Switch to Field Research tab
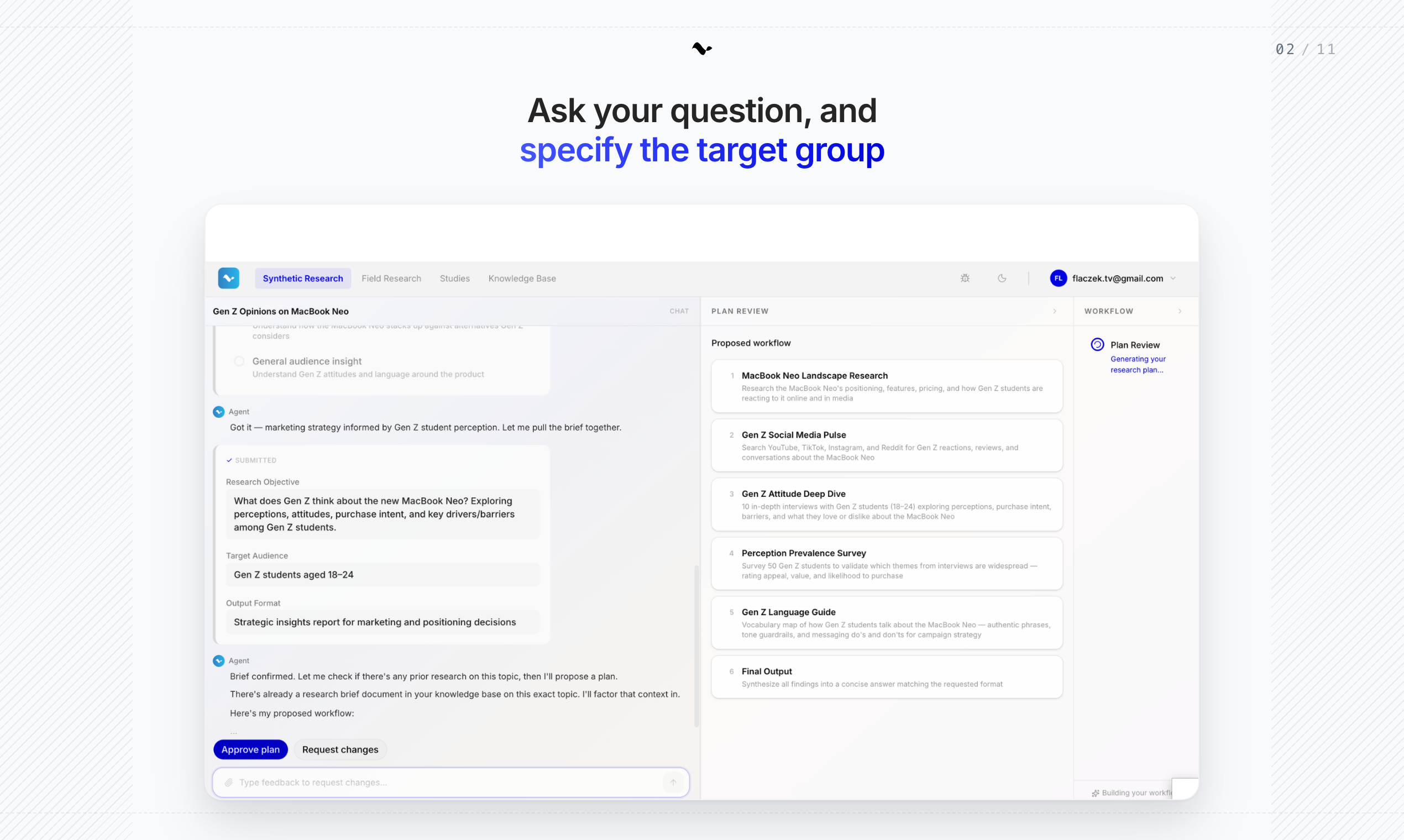The height and width of the screenshot is (840, 1404). pos(391,278)
